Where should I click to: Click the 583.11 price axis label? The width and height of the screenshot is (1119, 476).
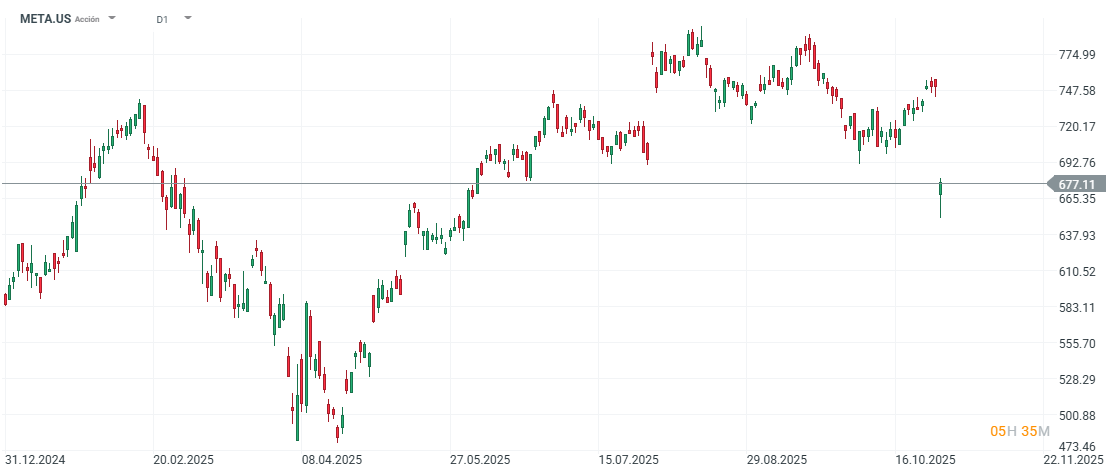1076,308
